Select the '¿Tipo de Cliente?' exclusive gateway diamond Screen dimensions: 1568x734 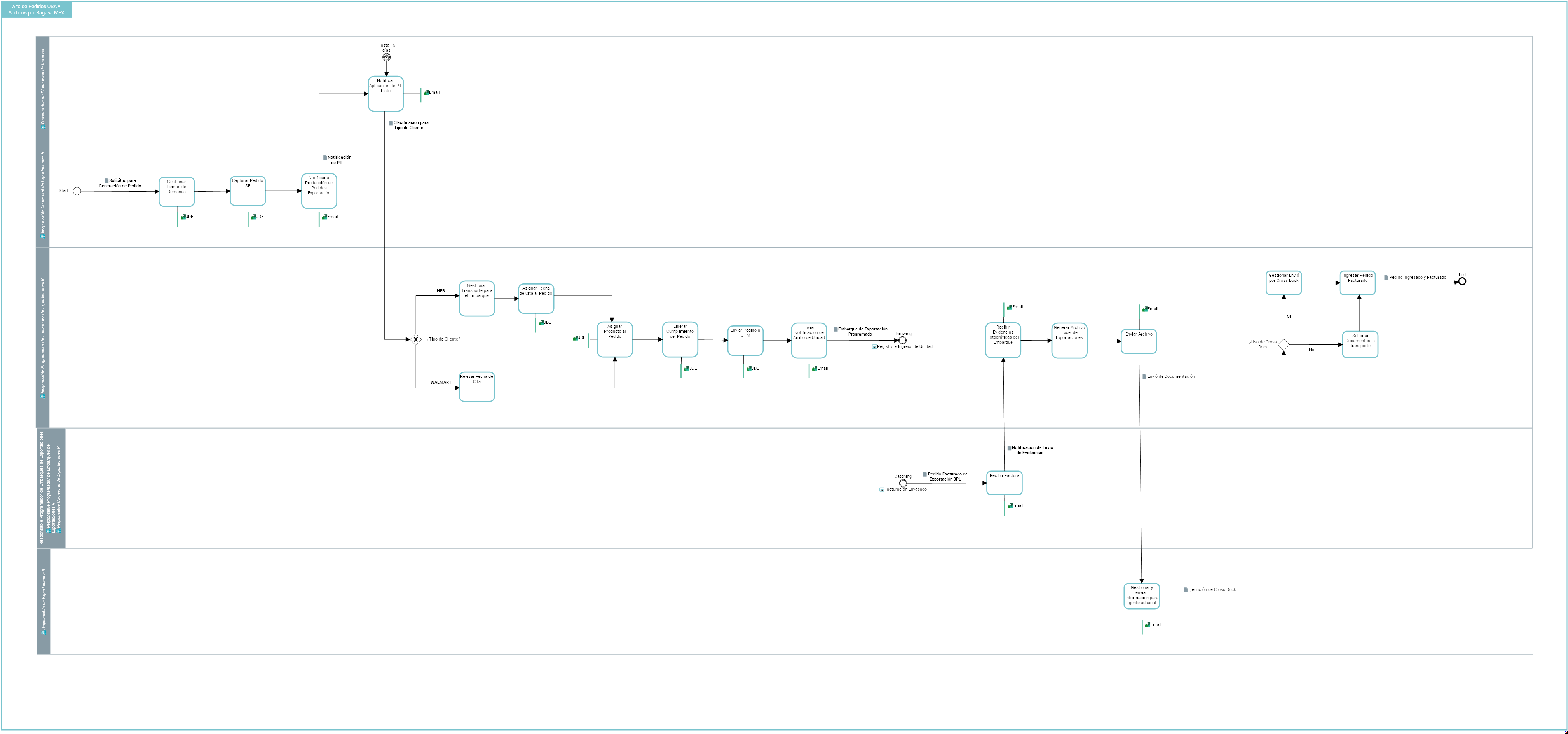[x=416, y=339]
